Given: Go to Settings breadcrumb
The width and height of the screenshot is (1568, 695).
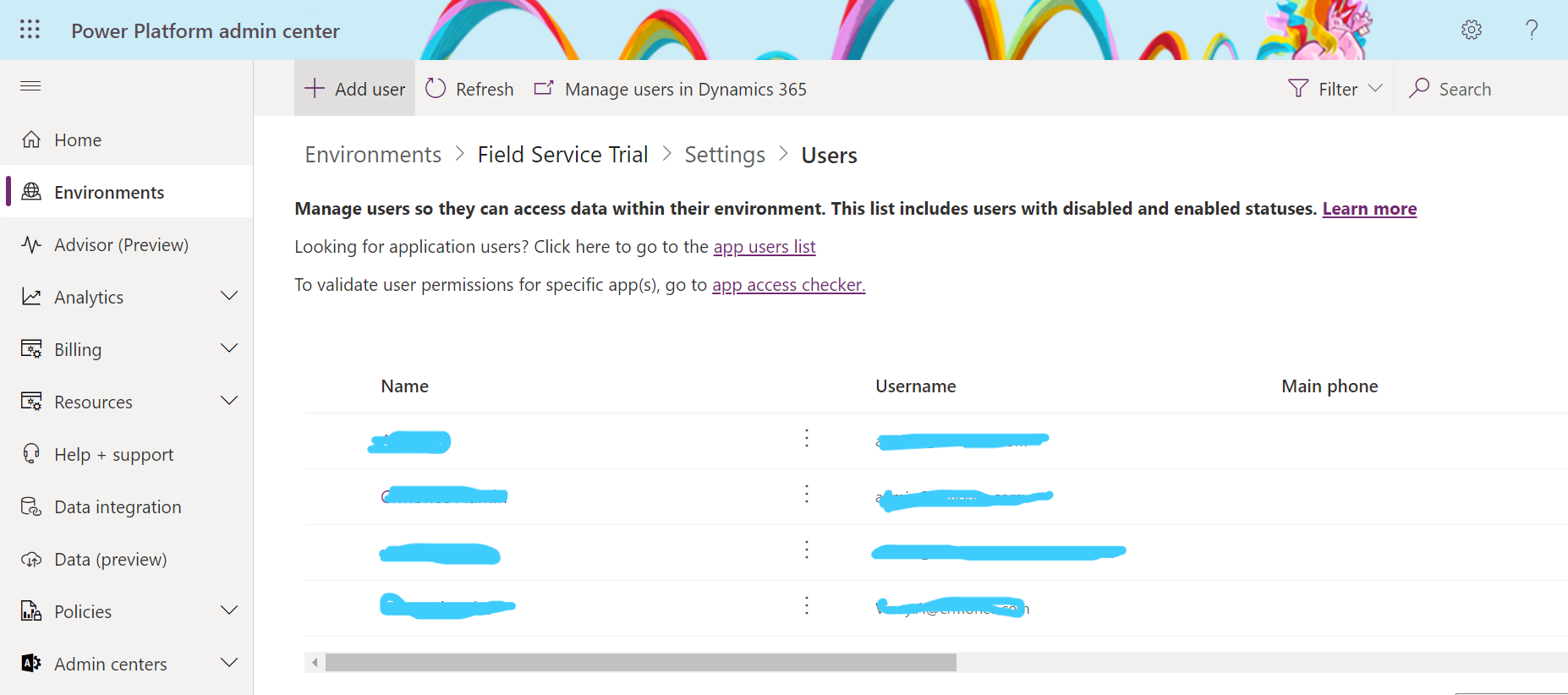Looking at the screenshot, I should (x=725, y=155).
